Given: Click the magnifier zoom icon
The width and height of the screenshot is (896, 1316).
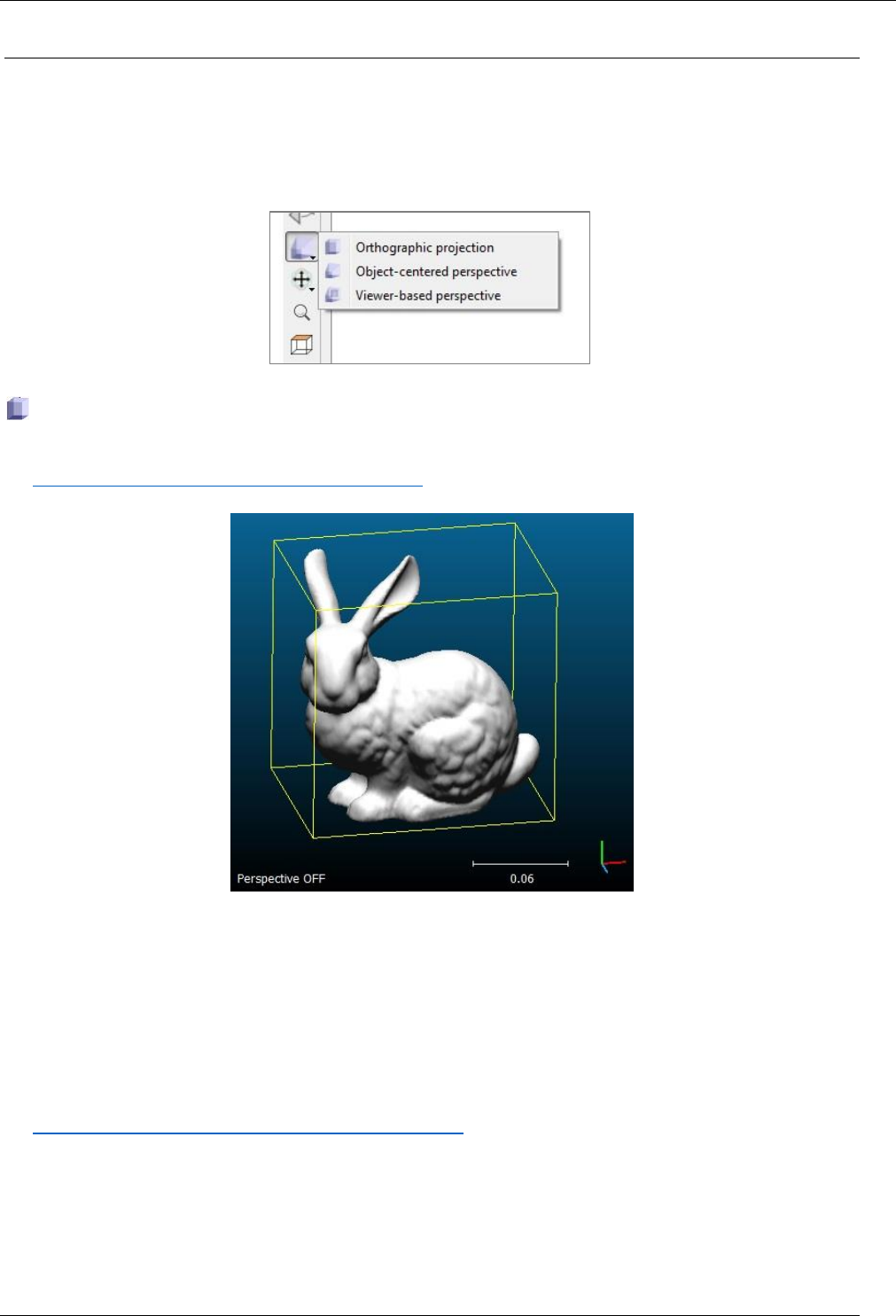Looking at the screenshot, I should pos(301,313).
